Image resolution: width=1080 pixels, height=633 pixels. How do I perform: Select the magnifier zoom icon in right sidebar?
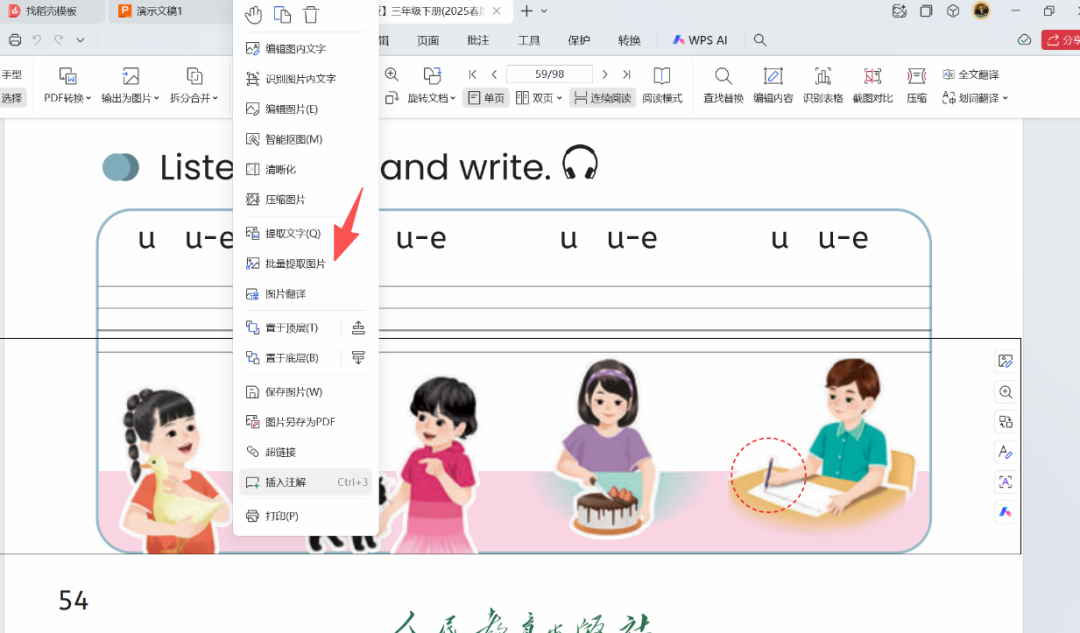[1005, 392]
